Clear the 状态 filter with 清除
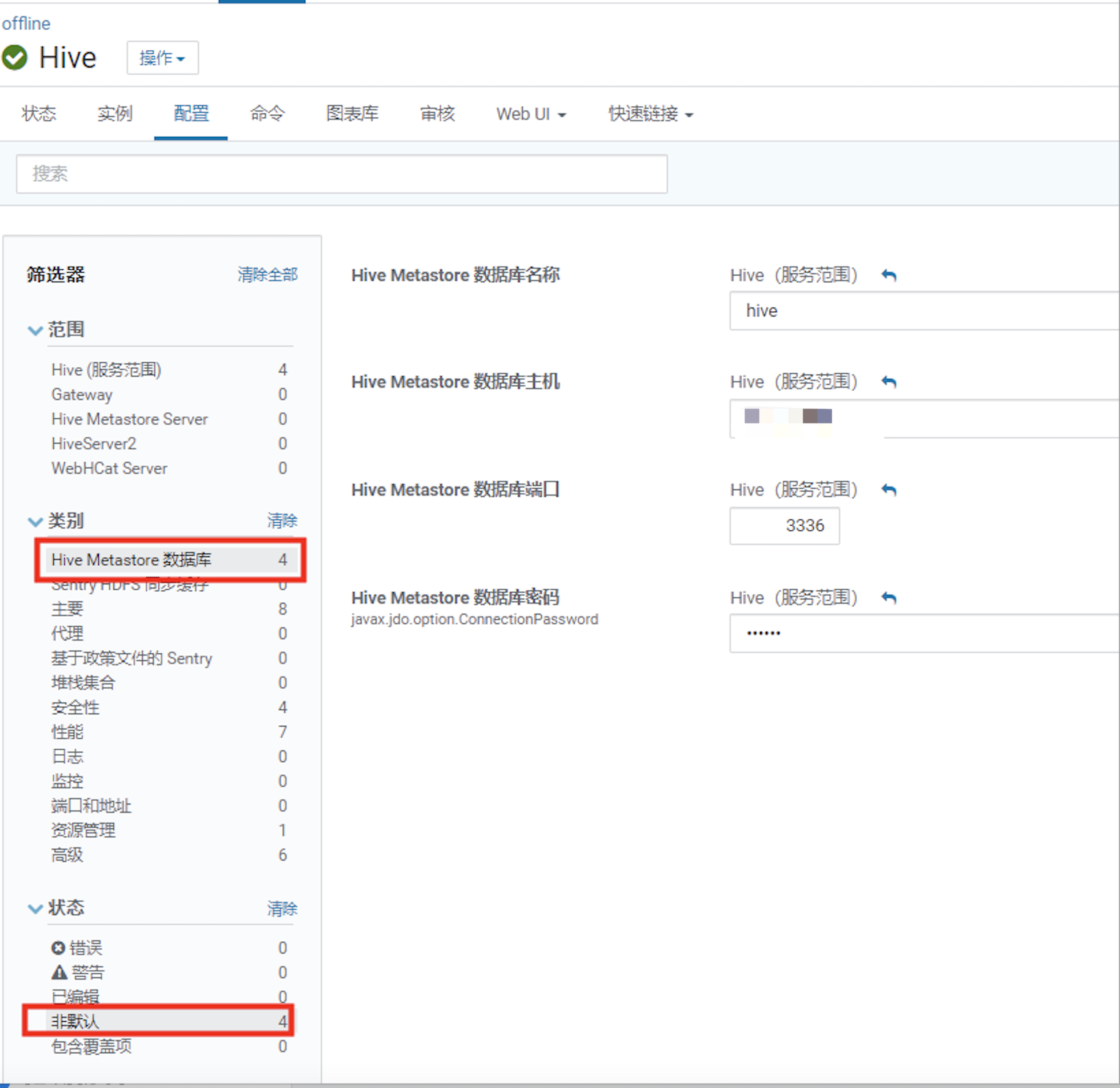 [282, 908]
